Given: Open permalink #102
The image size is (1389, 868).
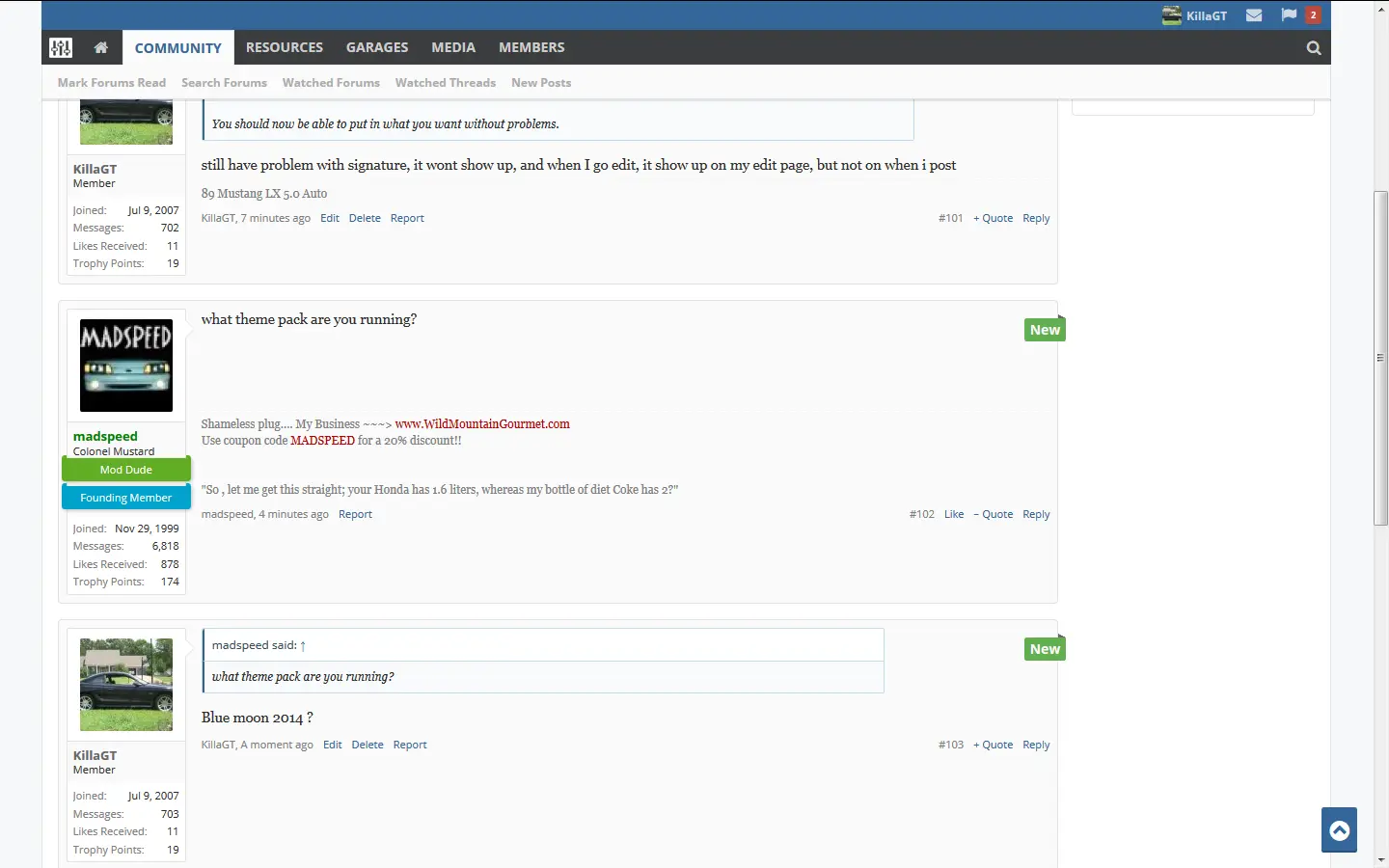Looking at the screenshot, I should tap(921, 514).
